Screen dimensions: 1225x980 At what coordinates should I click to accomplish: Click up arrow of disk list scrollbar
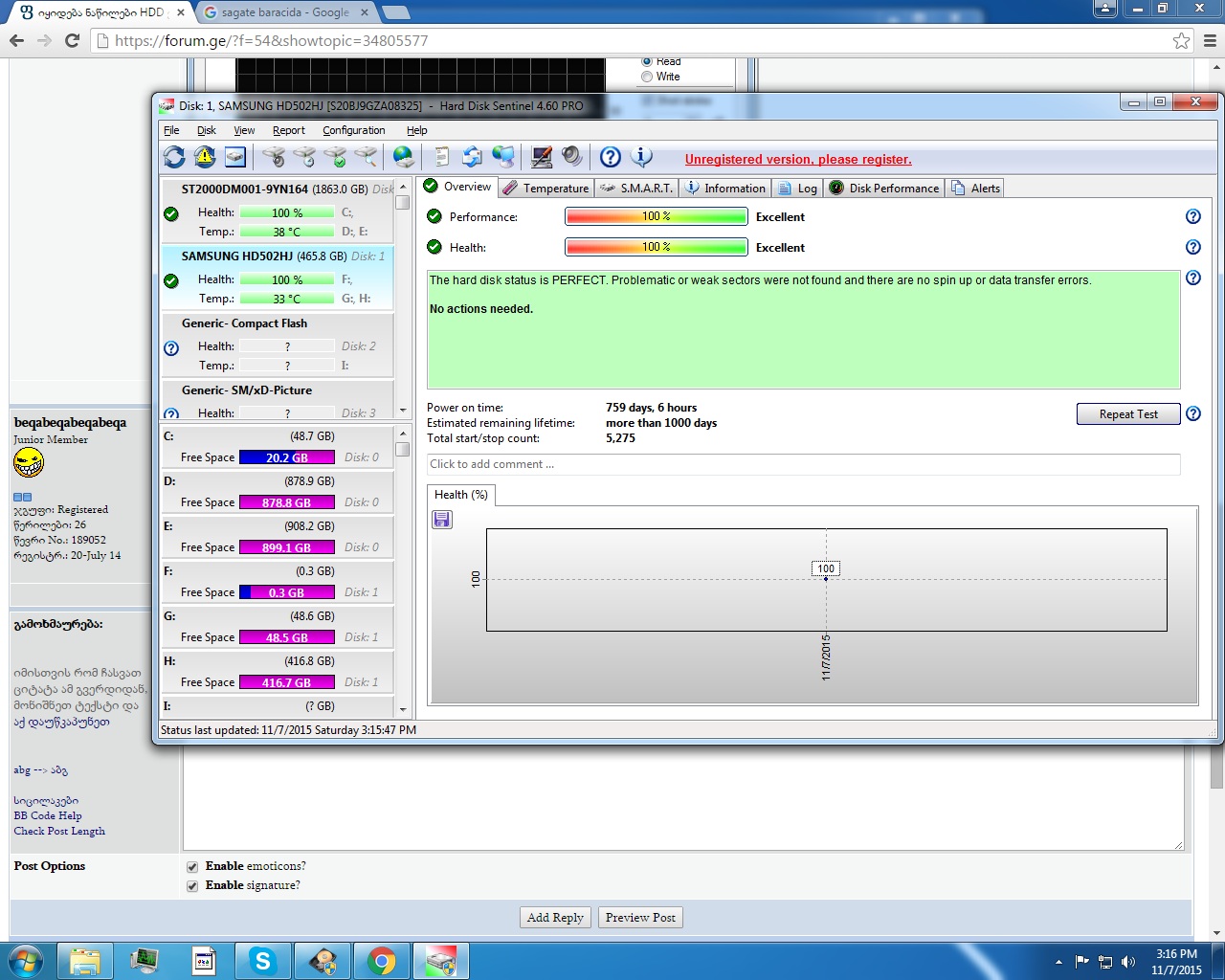pos(403,187)
